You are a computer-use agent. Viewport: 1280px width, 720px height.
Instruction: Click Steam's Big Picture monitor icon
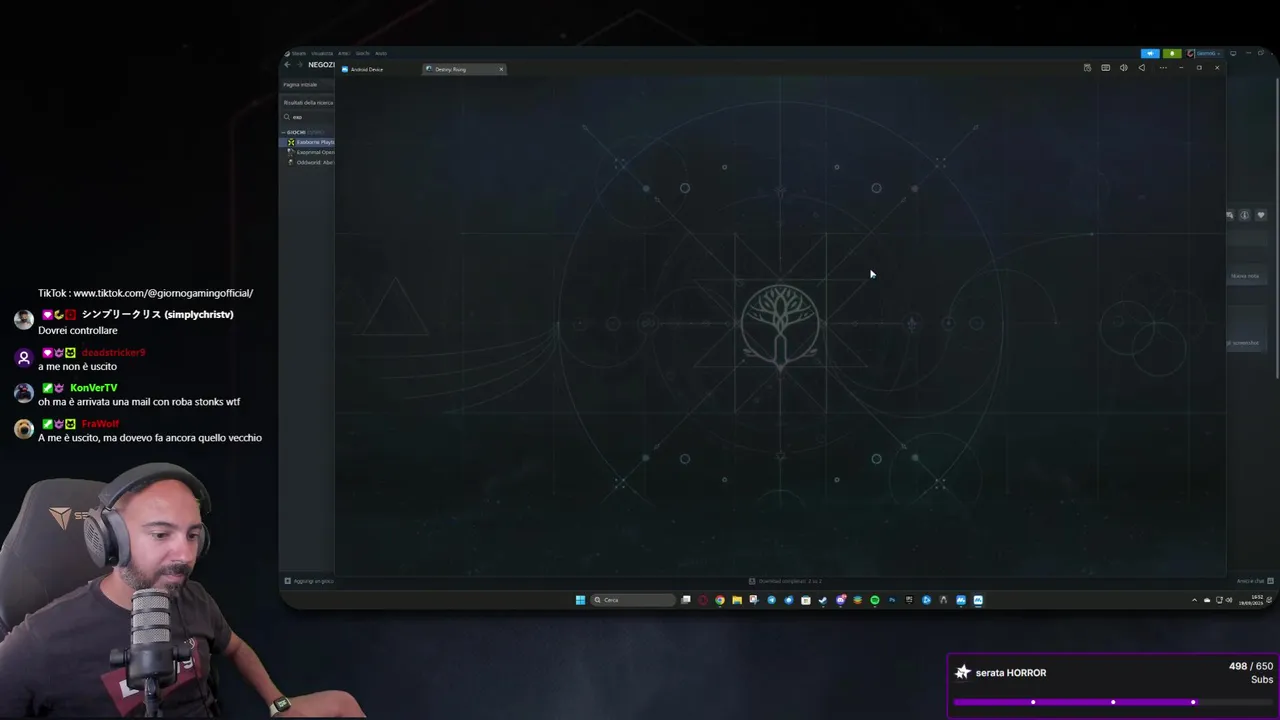pos(1233,53)
